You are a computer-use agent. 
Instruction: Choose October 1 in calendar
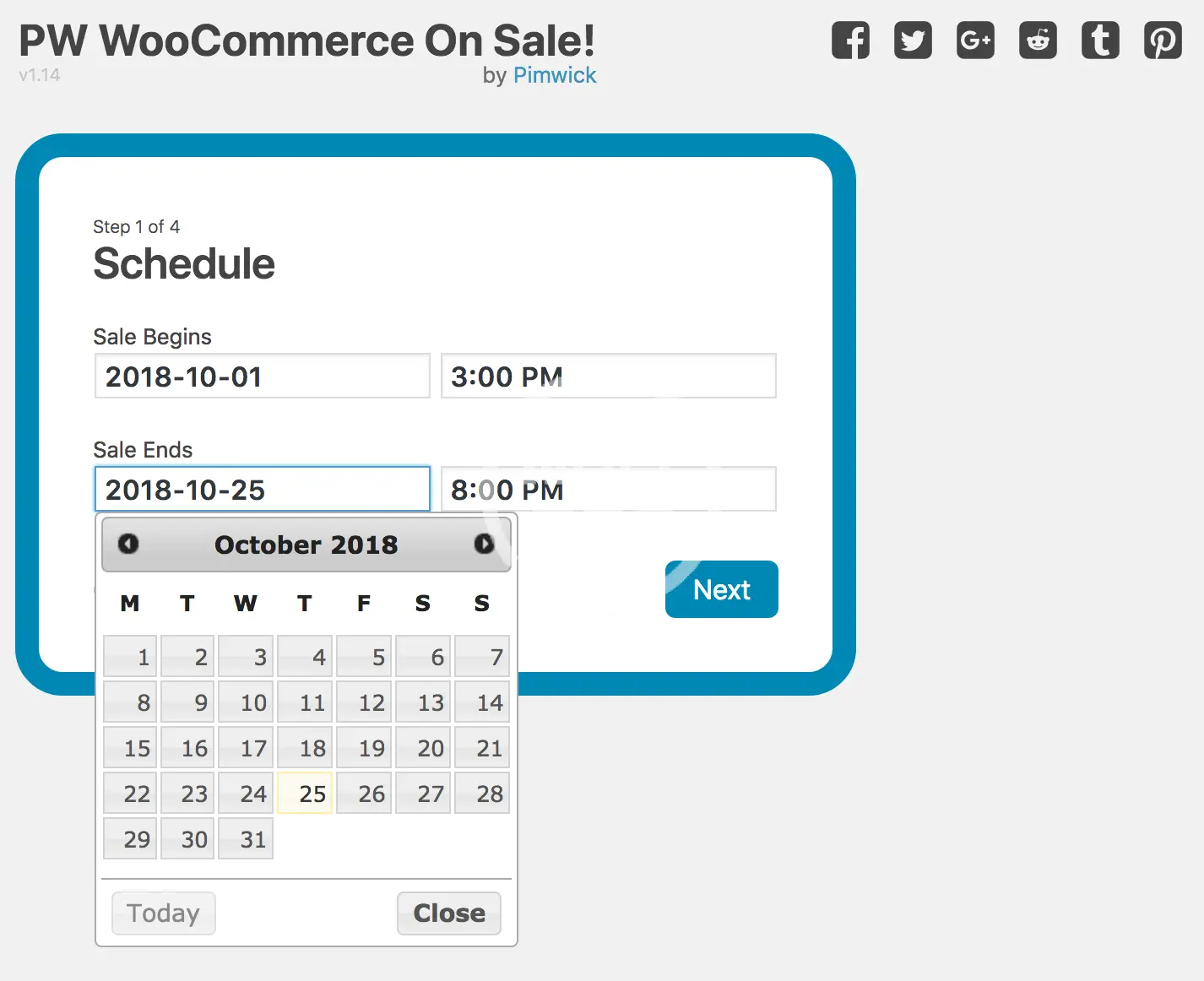tap(130, 657)
